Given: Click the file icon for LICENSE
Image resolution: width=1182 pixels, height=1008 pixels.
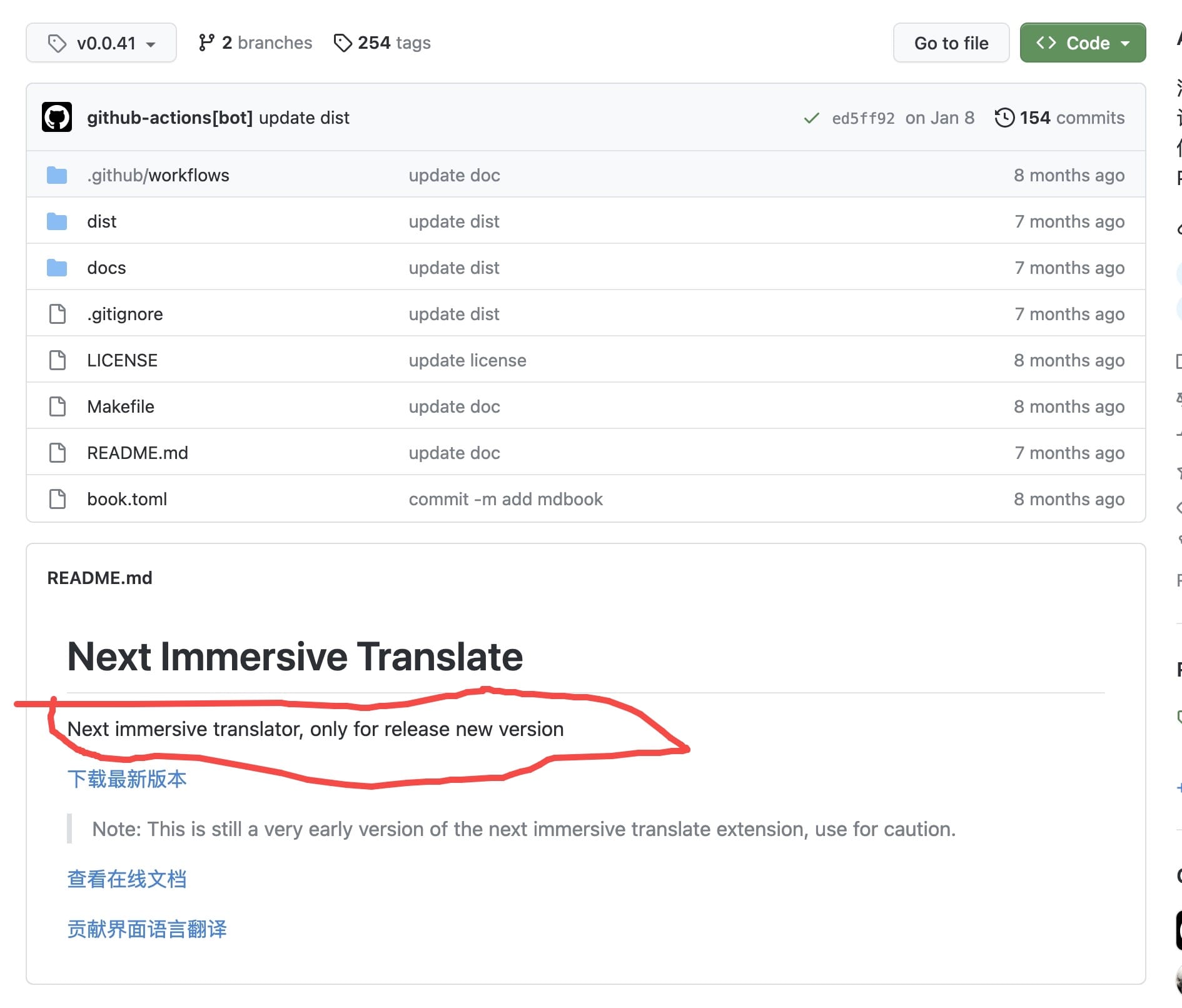Looking at the screenshot, I should (x=58, y=360).
